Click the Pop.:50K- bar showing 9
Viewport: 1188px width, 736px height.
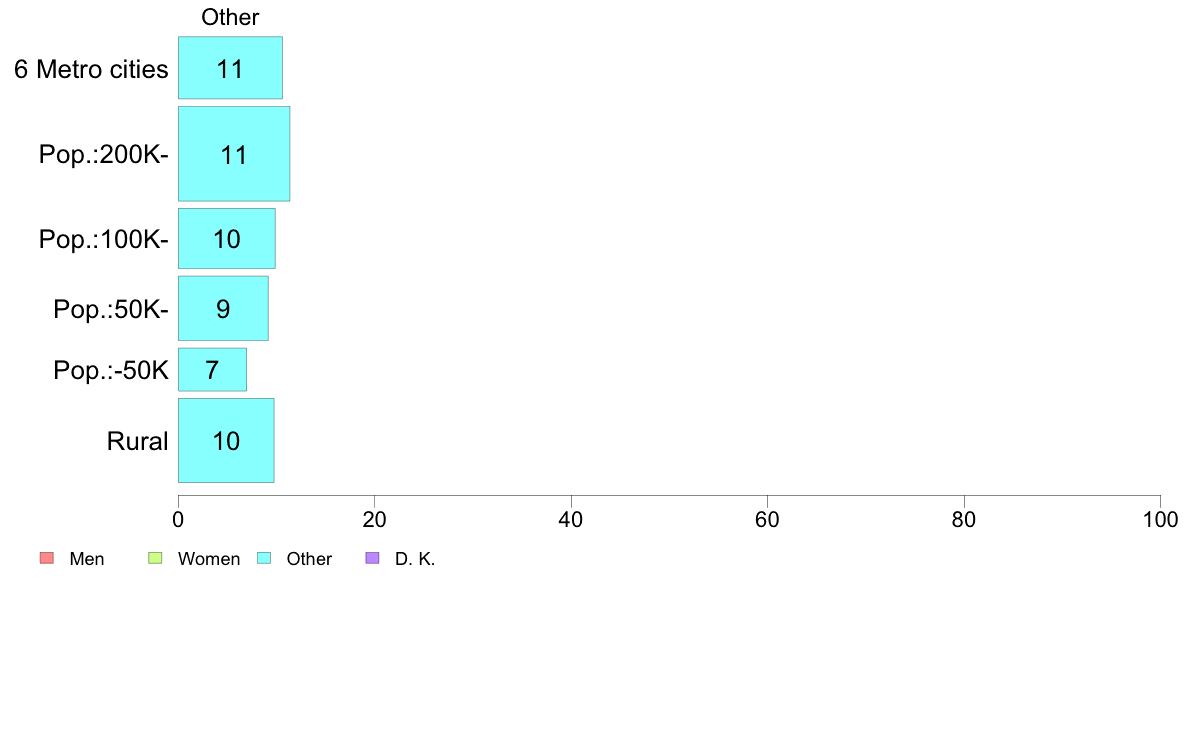click(224, 308)
